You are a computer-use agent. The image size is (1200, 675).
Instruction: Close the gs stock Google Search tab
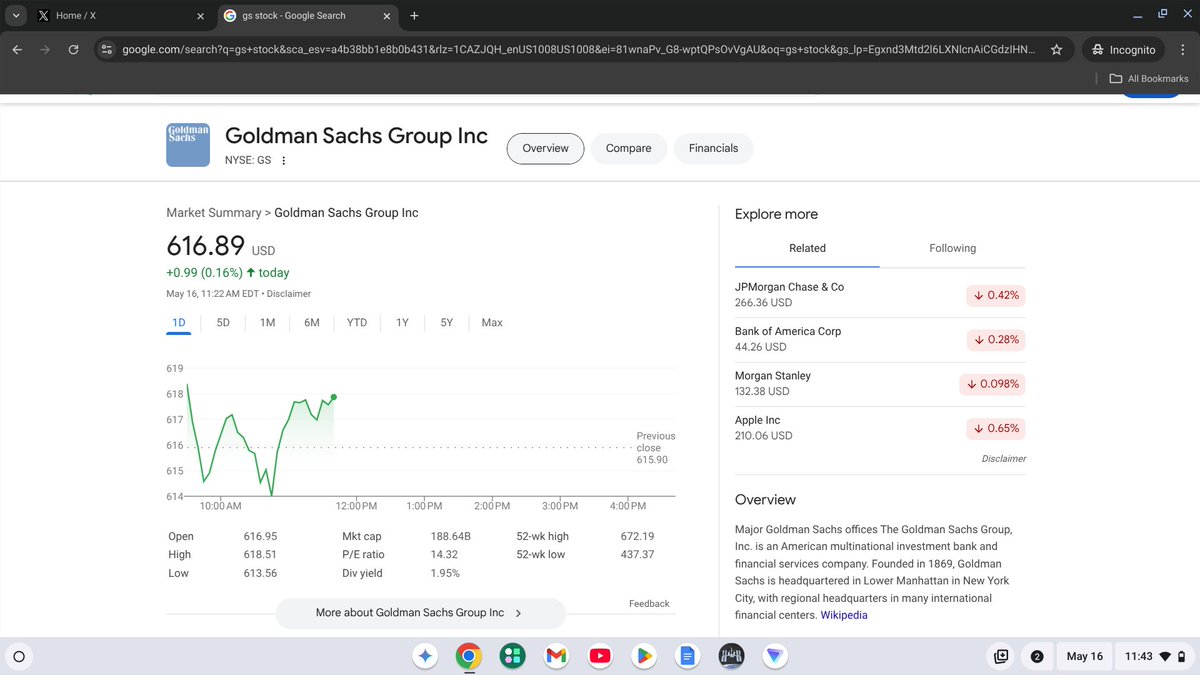(x=387, y=15)
